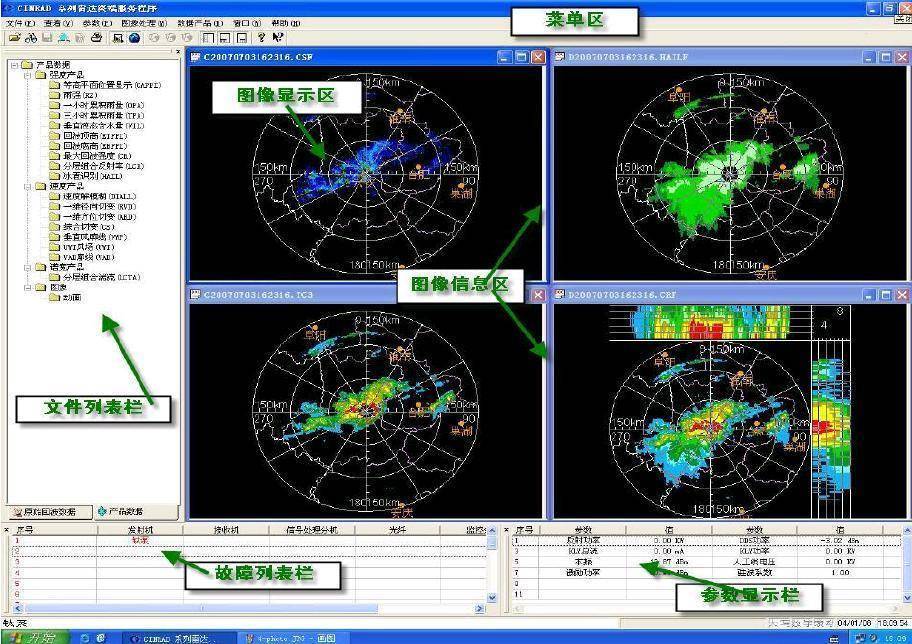This screenshot has height=644, width=912.
Task: Collapse the 强度产品 tree branch
Action: pyautogui.click(x=27, y=75)
